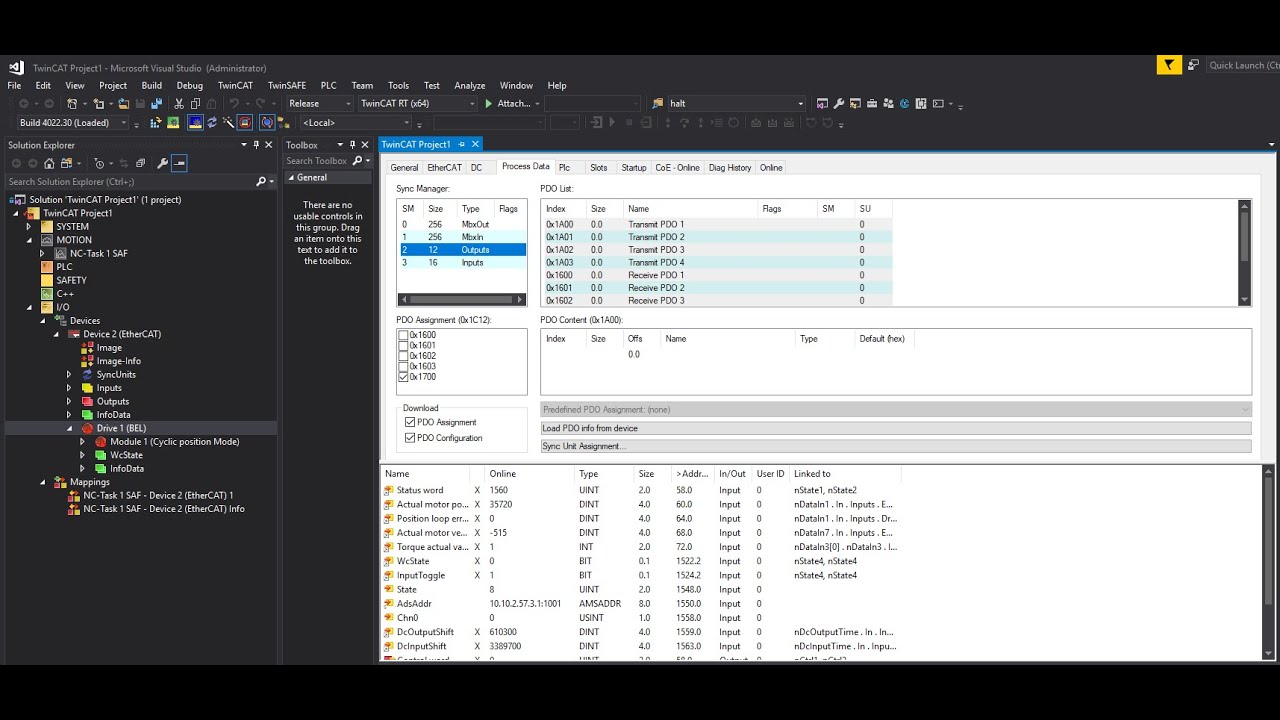The width and height of the screenshot is (1280, 720).
Task: Check the 0x1600 PDO assignment box
Action: coord(403,335)
